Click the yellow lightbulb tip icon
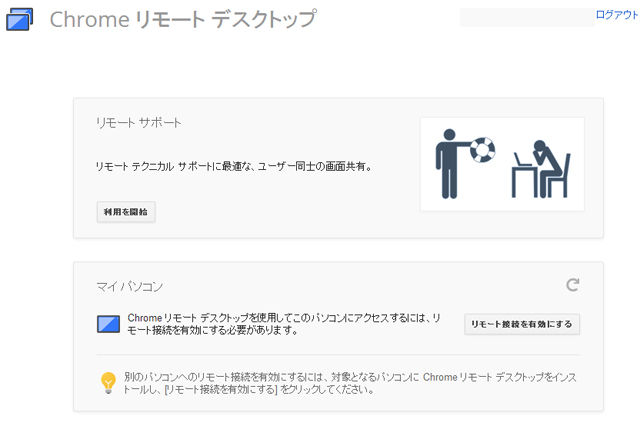 108,382
